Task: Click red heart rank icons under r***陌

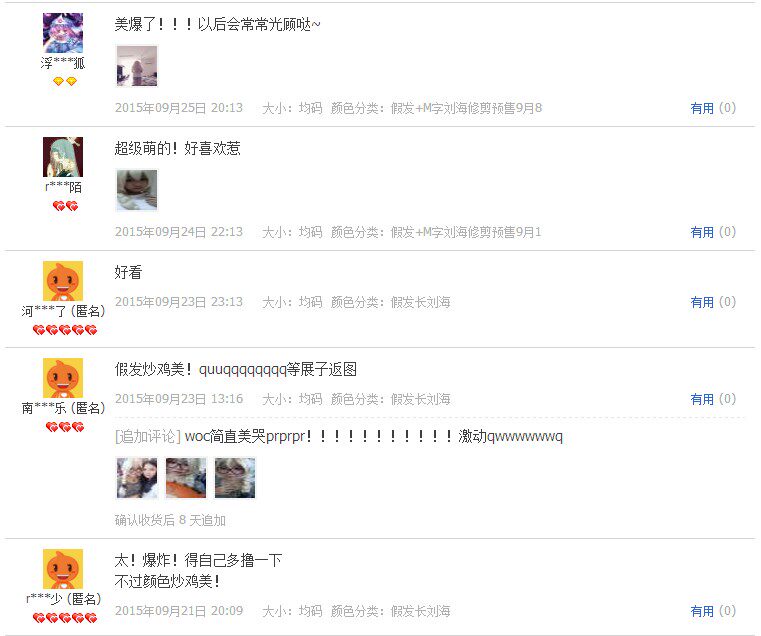Action: [65, 206]
